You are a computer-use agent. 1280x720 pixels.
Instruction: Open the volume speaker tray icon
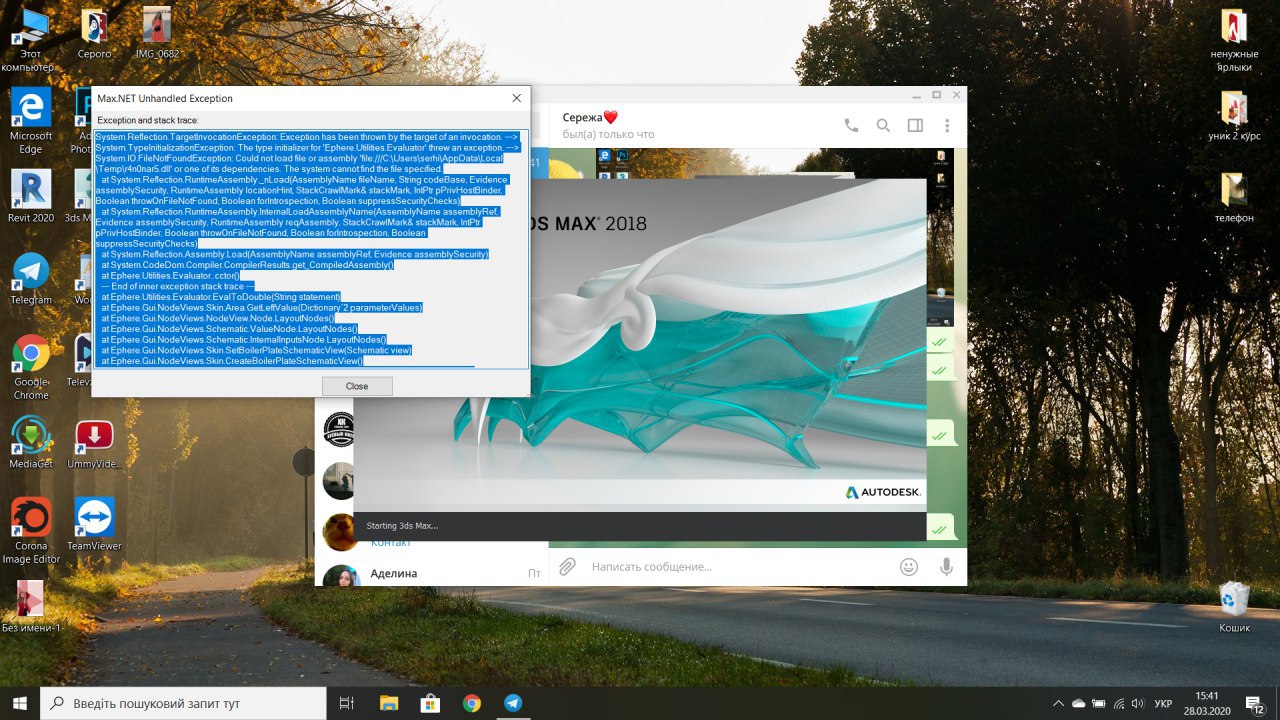1138,703
